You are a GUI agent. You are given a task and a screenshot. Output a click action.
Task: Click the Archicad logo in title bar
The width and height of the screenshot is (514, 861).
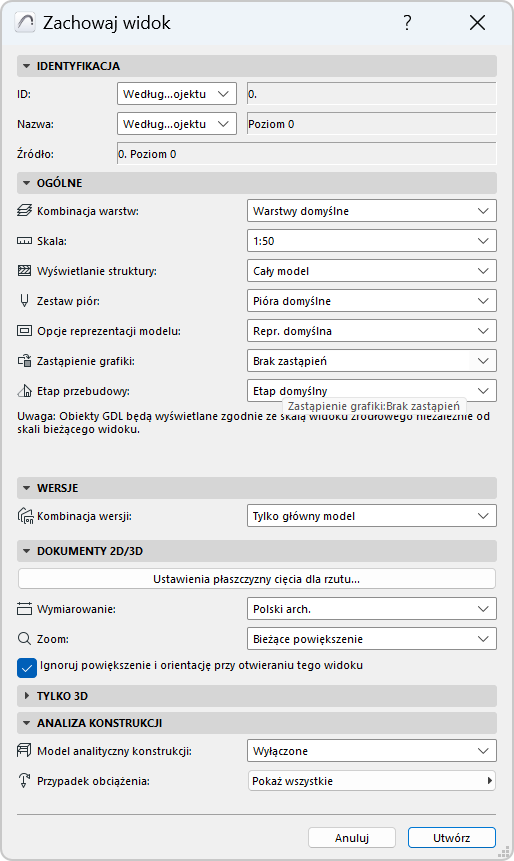[x=25, y=23]
